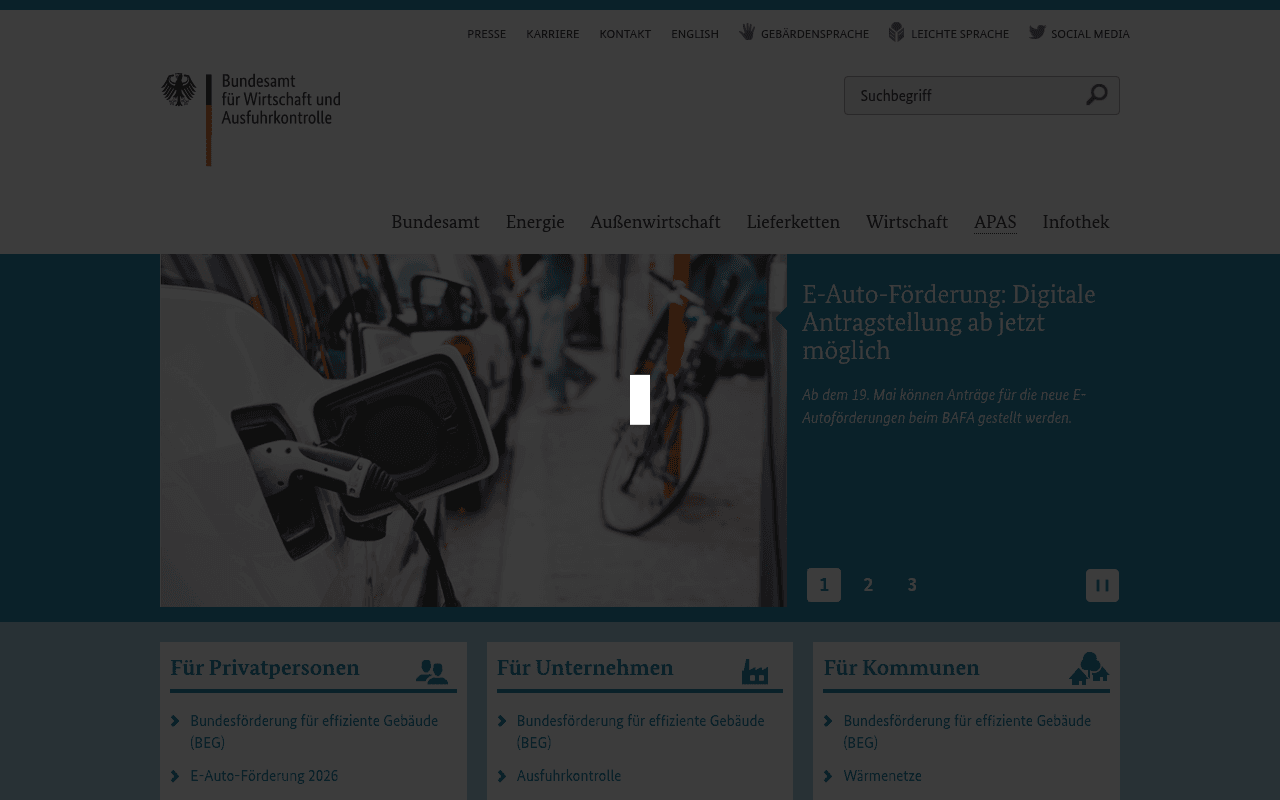
Task: Switch to slide 2 of the carousel
Action: (868, 585)
